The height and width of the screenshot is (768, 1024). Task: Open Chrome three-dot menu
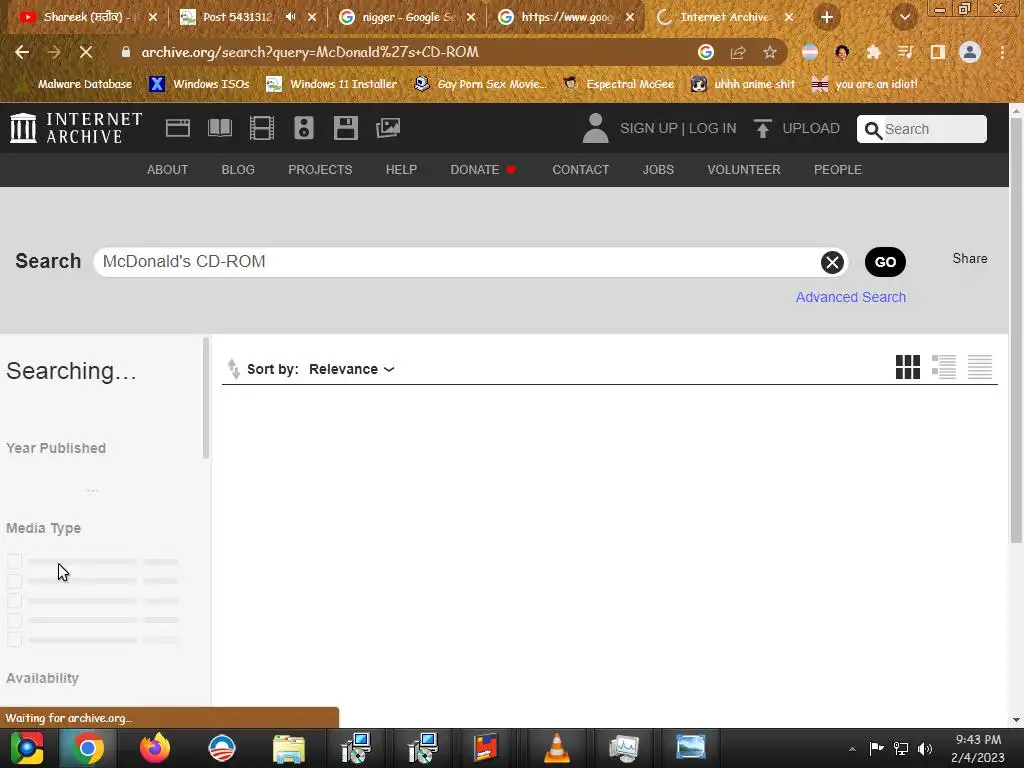point(1002,52)
